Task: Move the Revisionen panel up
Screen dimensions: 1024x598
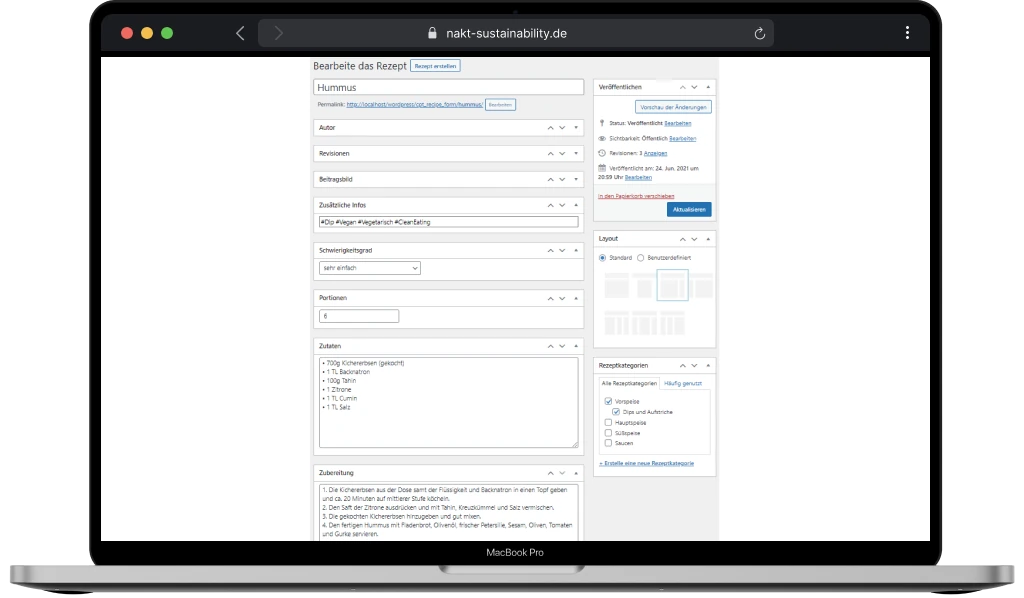Action: point(549,154)
